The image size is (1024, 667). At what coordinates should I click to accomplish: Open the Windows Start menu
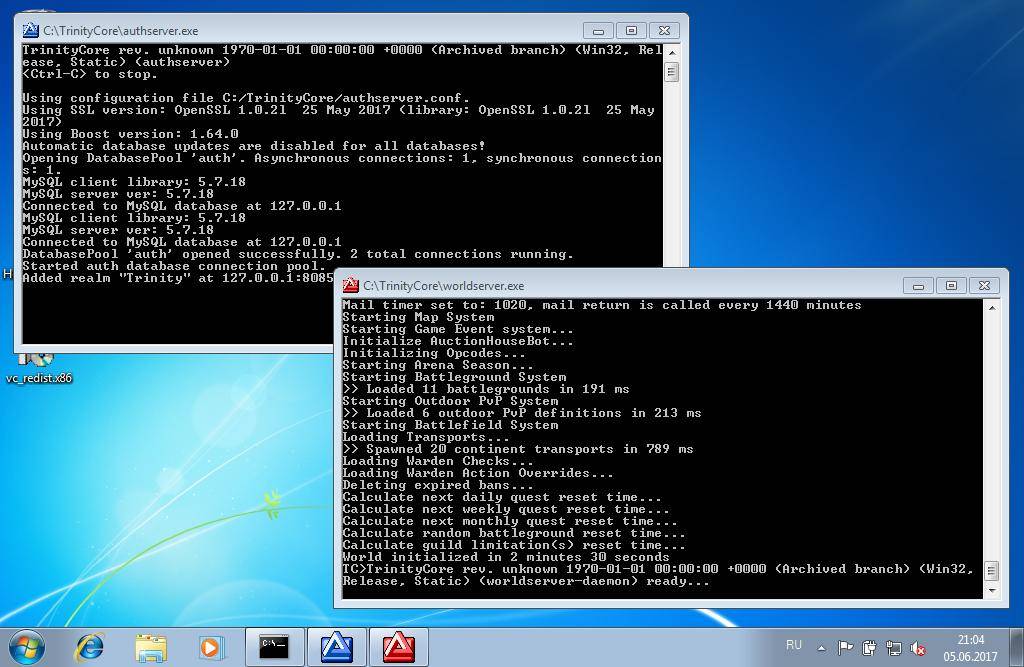pos(27,647)
